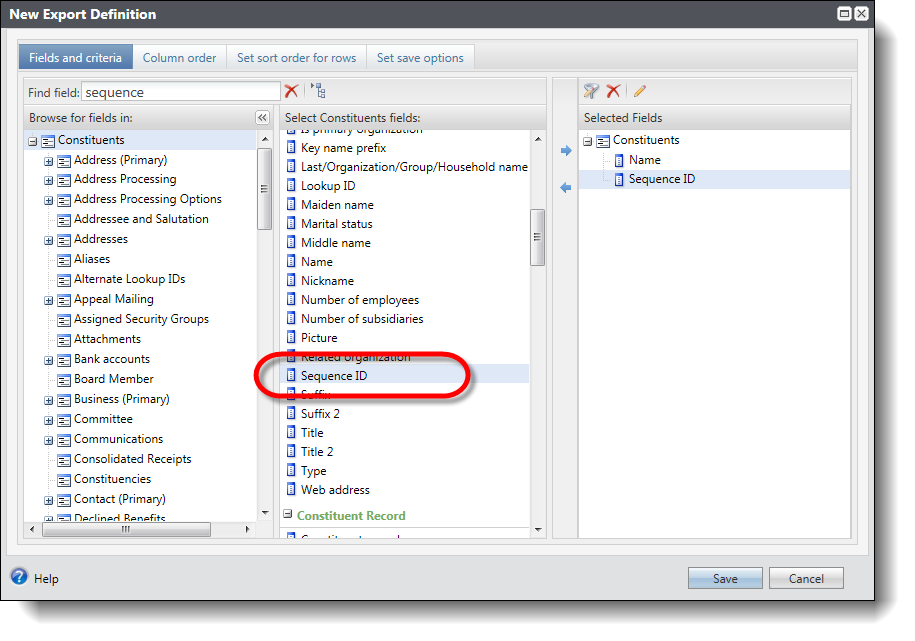Click the Cancel button

click(806, 578)
